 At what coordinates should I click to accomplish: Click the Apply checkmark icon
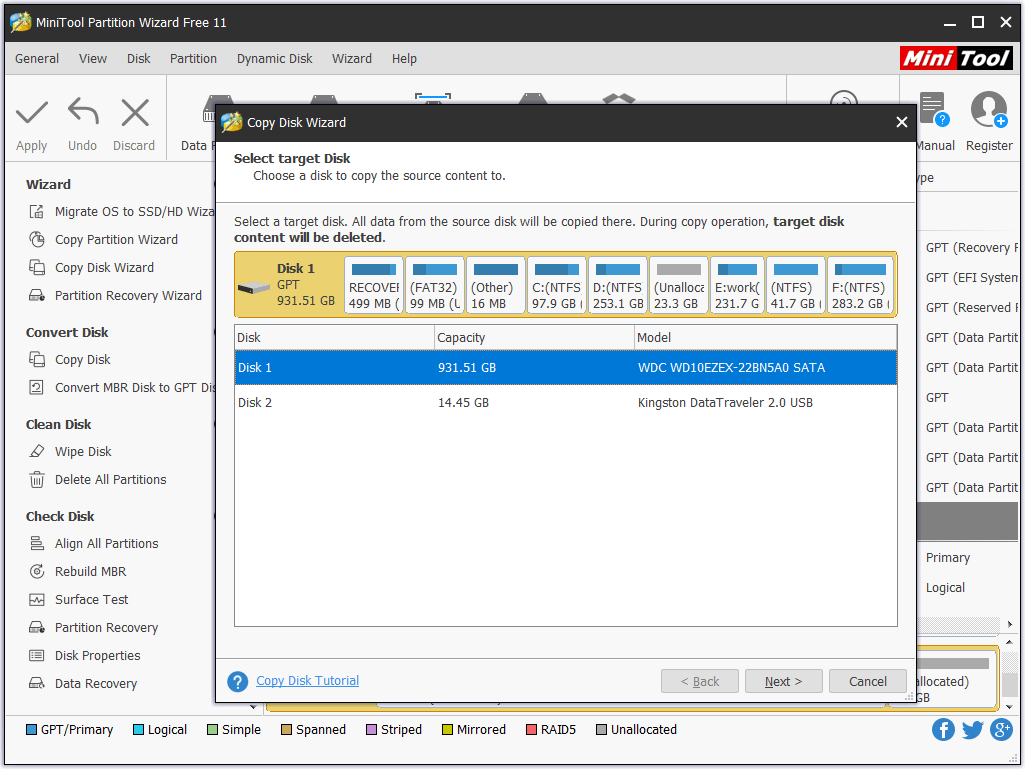[32, 113]
